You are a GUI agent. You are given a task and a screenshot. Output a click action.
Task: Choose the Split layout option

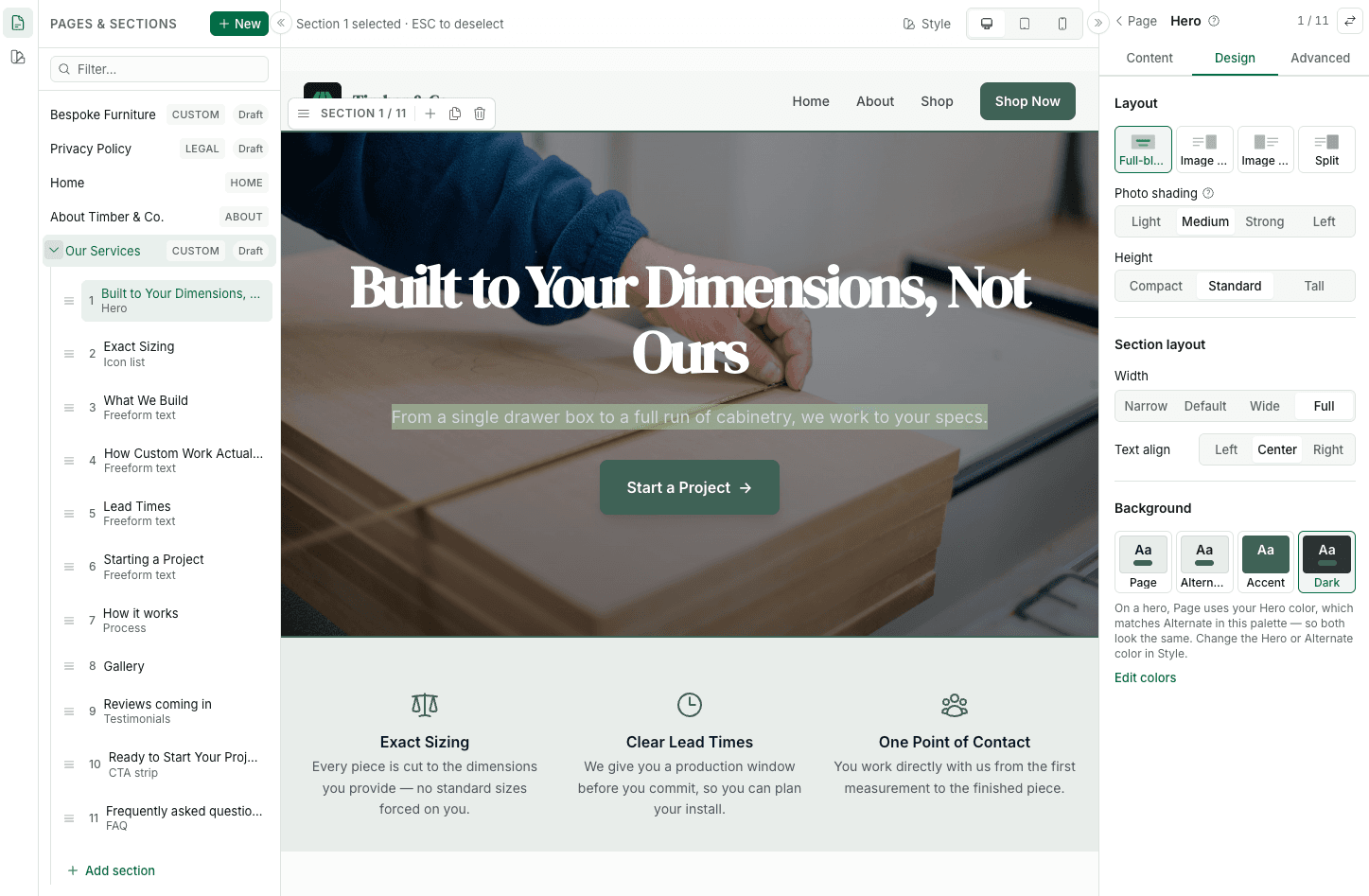click(1326, 149)
